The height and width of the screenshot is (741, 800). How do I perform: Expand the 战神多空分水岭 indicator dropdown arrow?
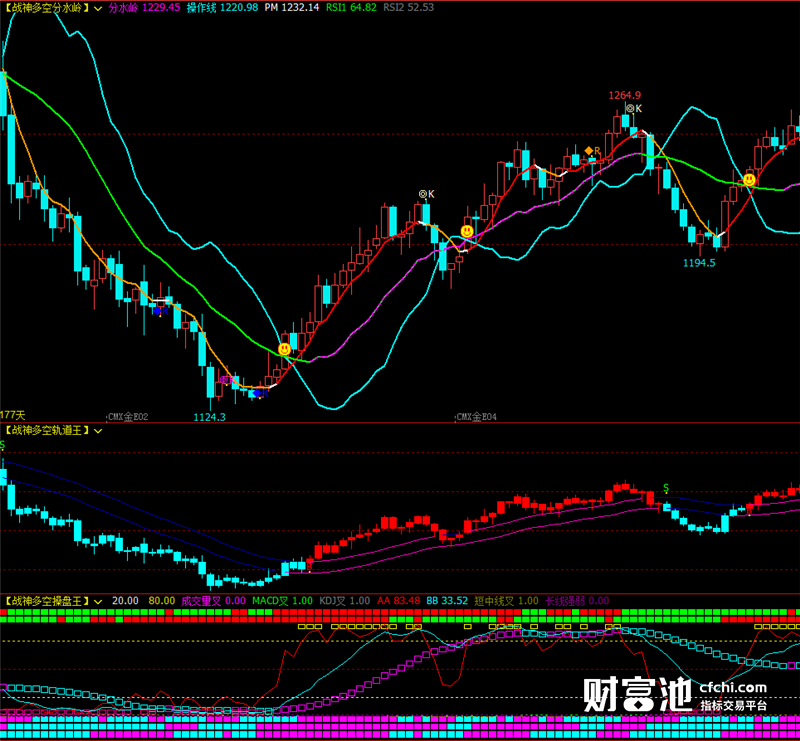tap(98, 8)
